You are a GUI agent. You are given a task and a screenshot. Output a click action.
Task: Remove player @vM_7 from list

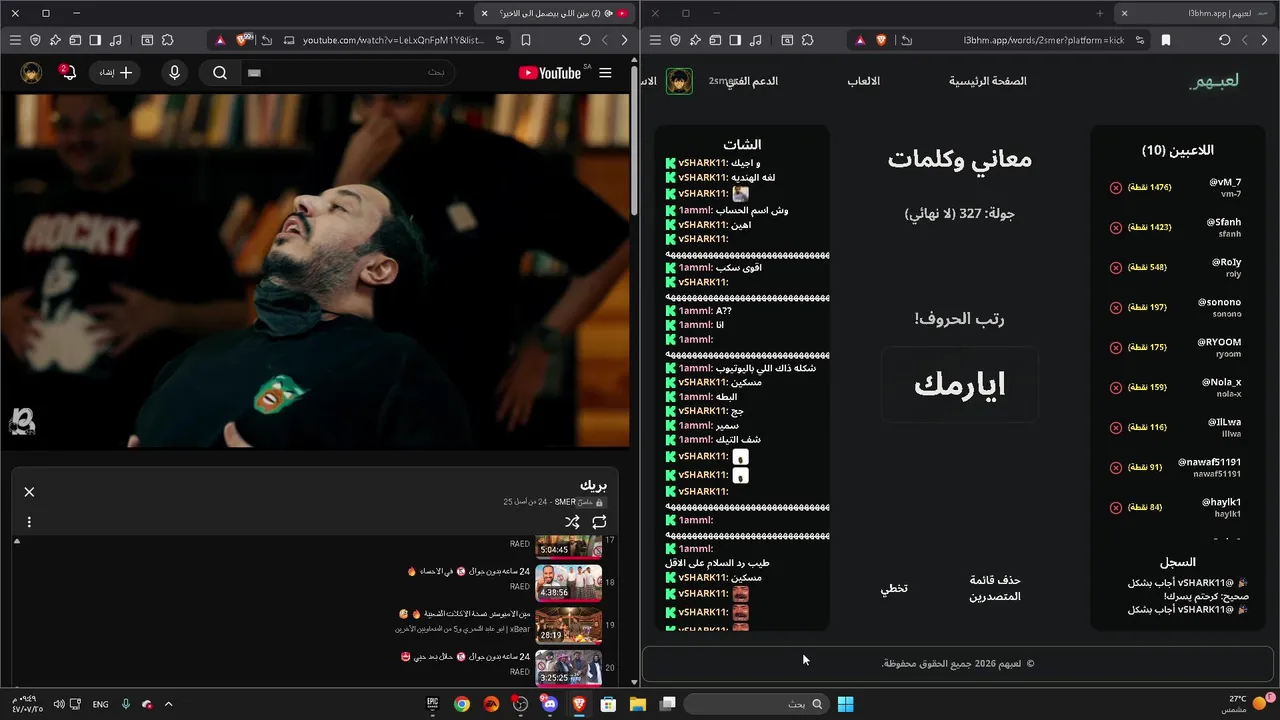point(1116,188)
